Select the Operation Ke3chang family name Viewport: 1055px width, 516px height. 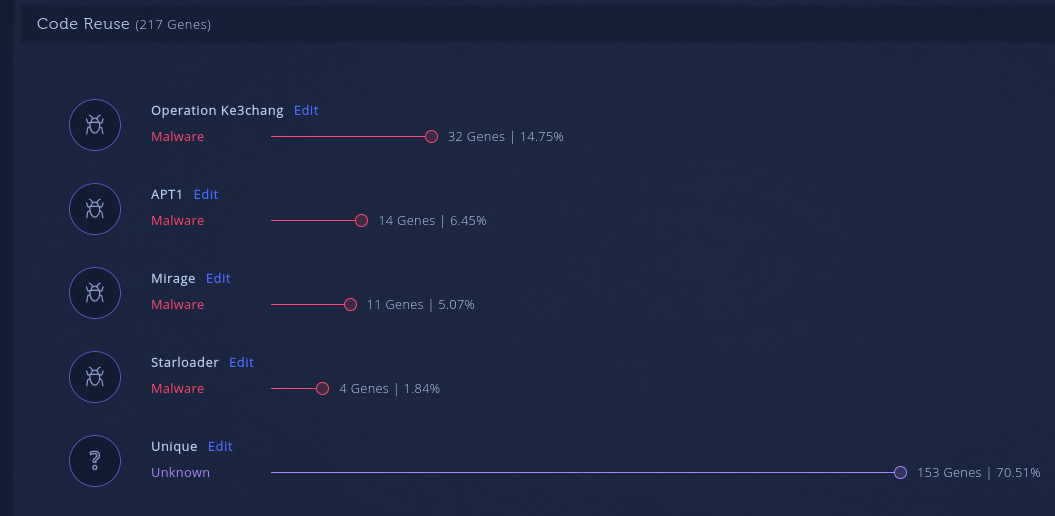pyautogui.click(x=217, y=111)
